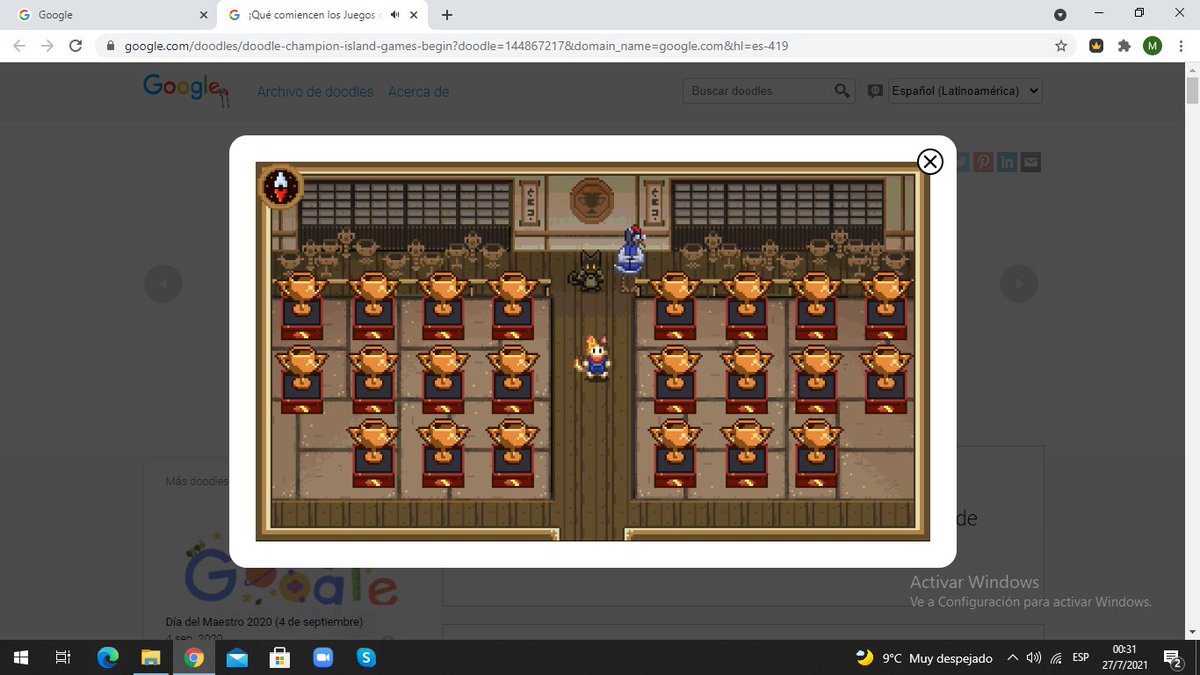Open Zoom from the taskbar
Screen dimensions: 1200x675
tap(323, 657)
